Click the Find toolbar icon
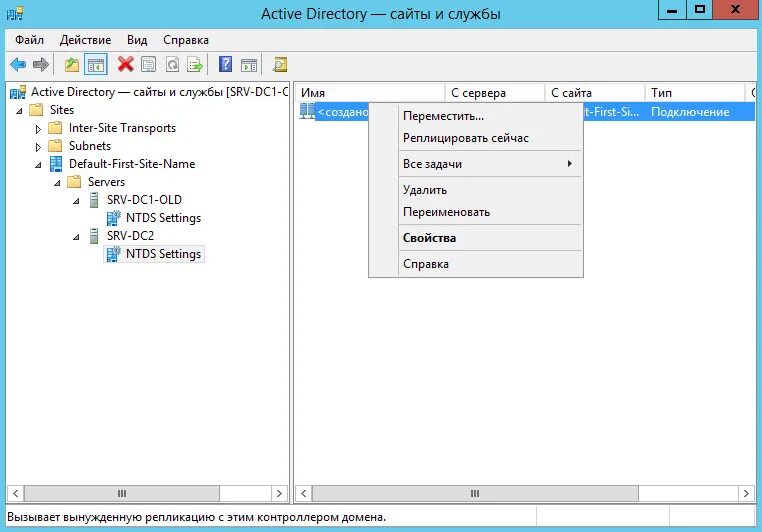Screen dimensions: 762x532 click(x=279, y=64)
